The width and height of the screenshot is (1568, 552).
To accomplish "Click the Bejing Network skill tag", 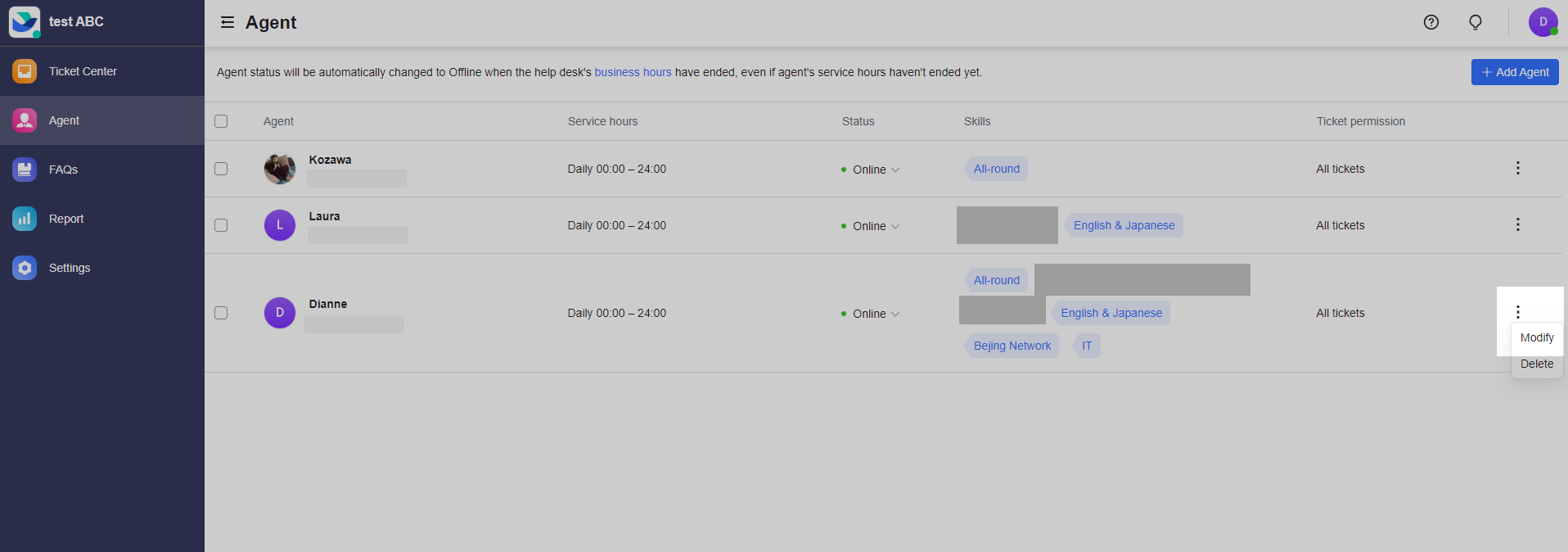I will [x=1012, y=346].
